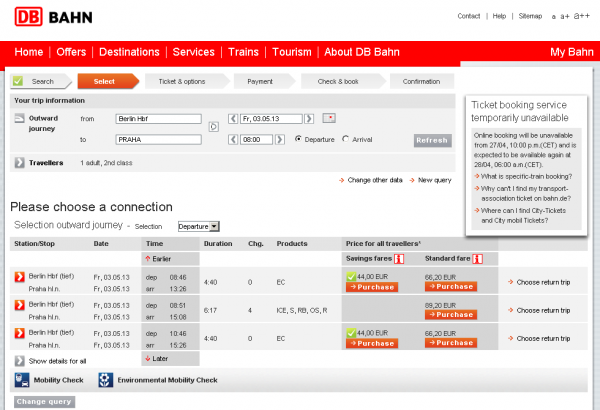
Task: Open Offers menu item
Action: tap(71, 52)
